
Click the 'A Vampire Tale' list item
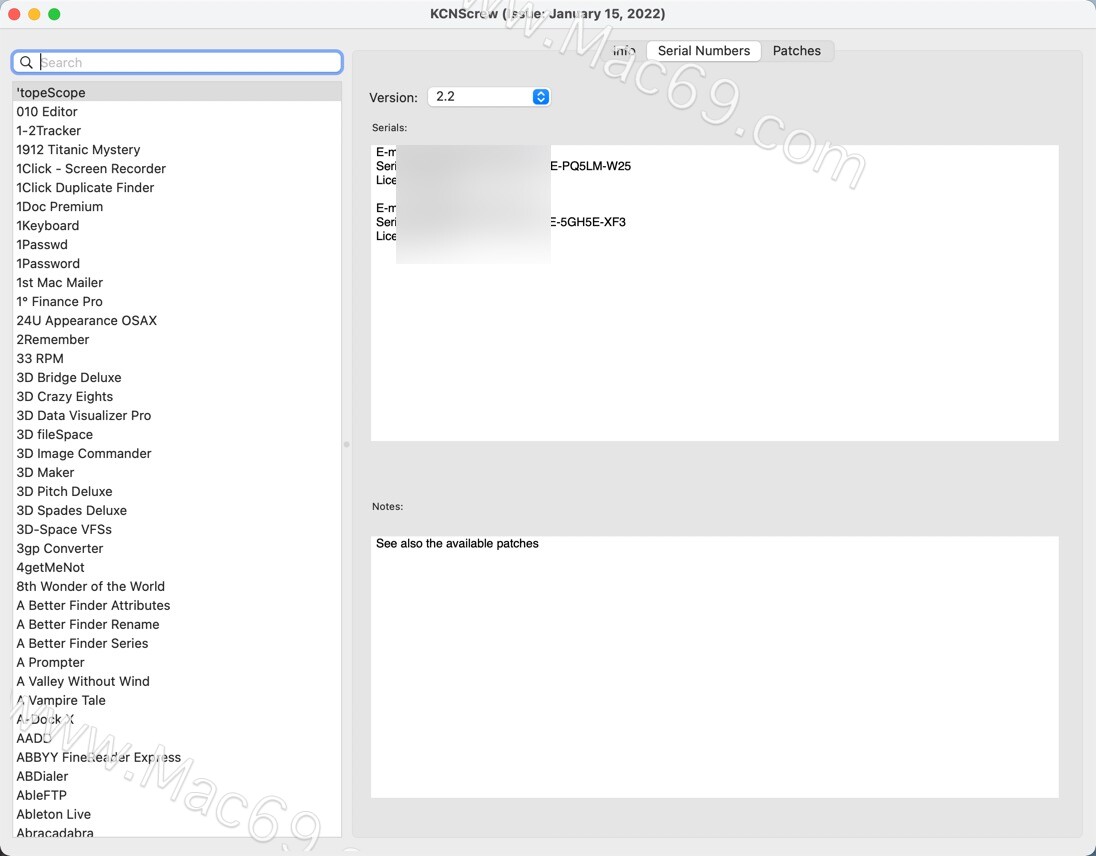pos(61,700)
